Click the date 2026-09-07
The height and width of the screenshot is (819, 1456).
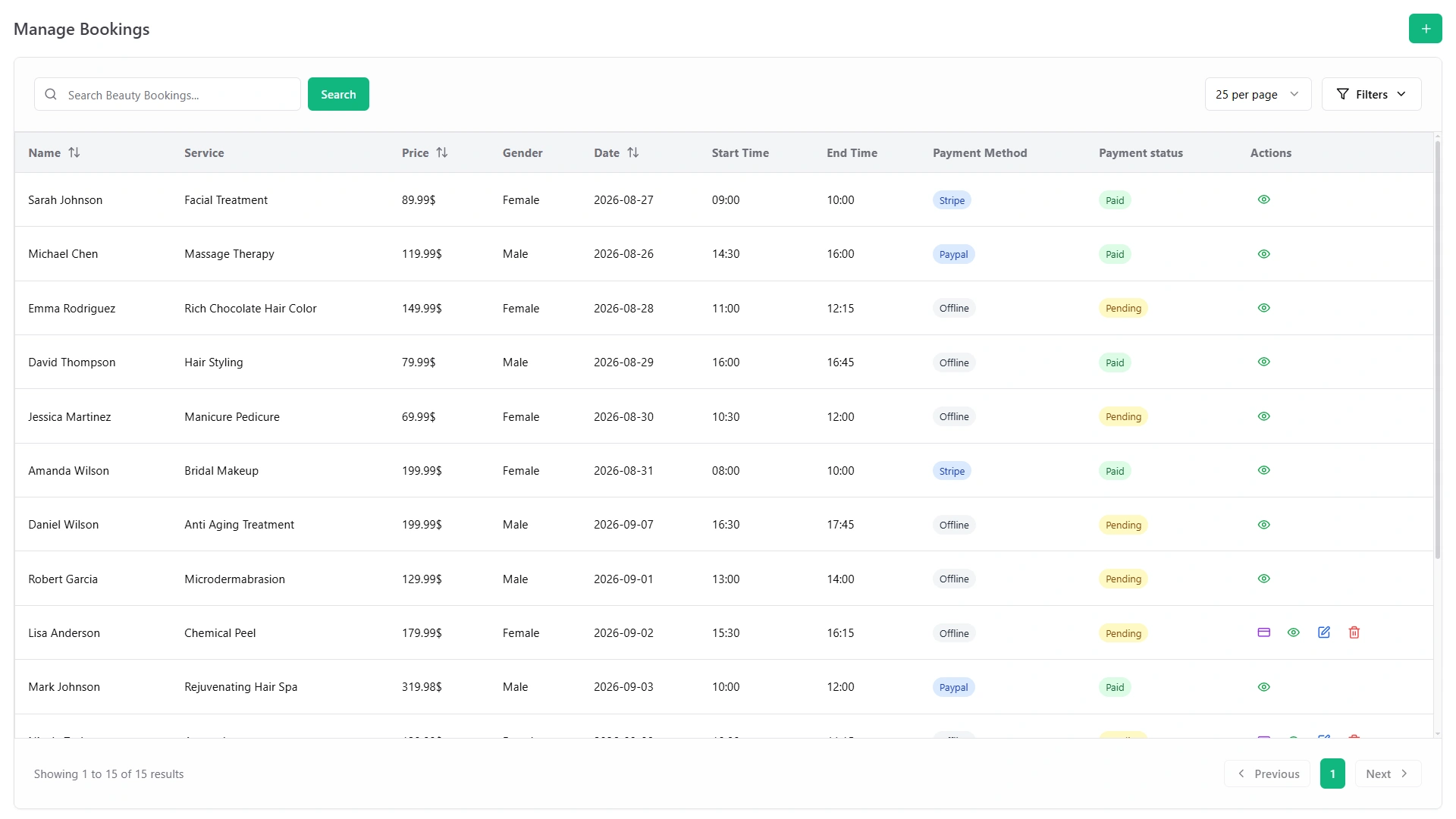pyautogui.click(x=623, y=525)
